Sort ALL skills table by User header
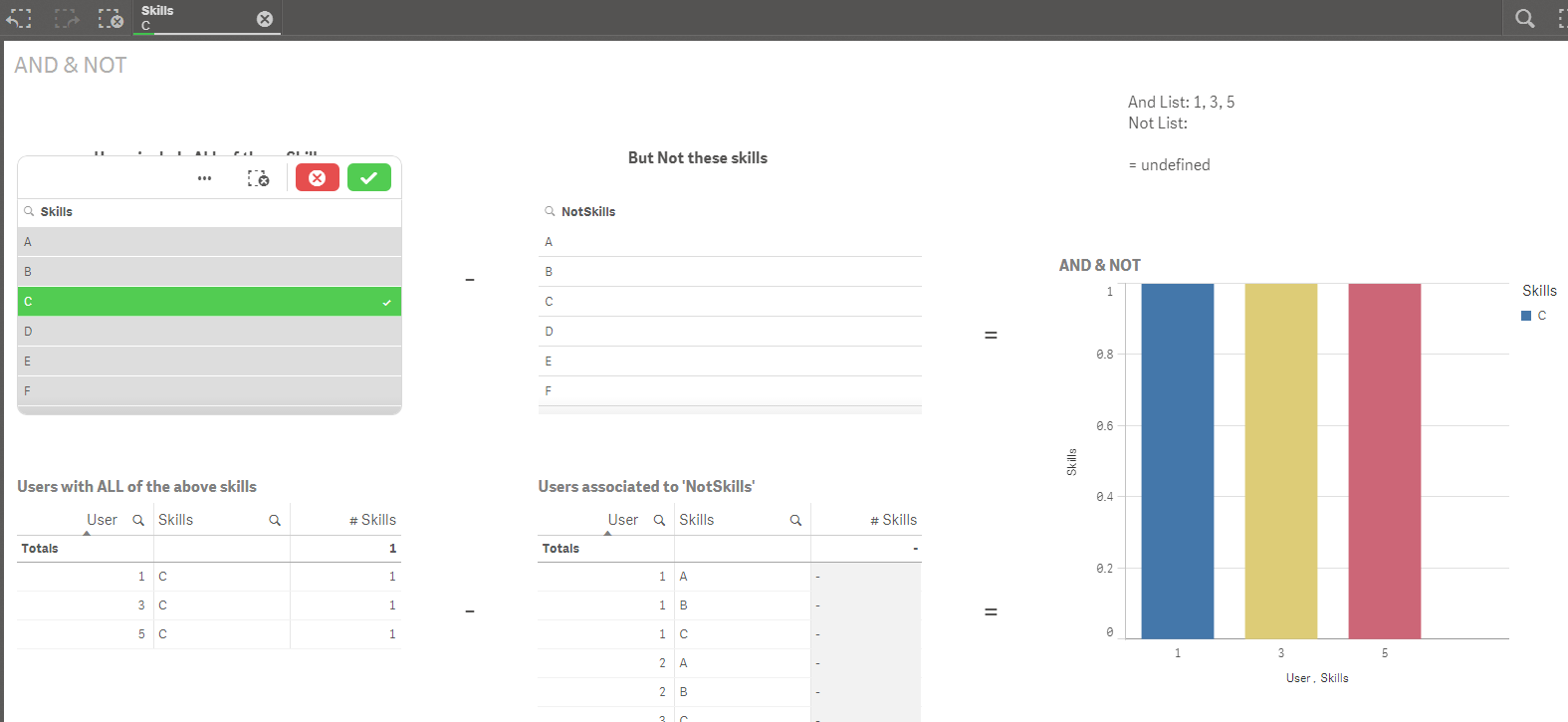The image size is (1568, 722). [102, 520]
